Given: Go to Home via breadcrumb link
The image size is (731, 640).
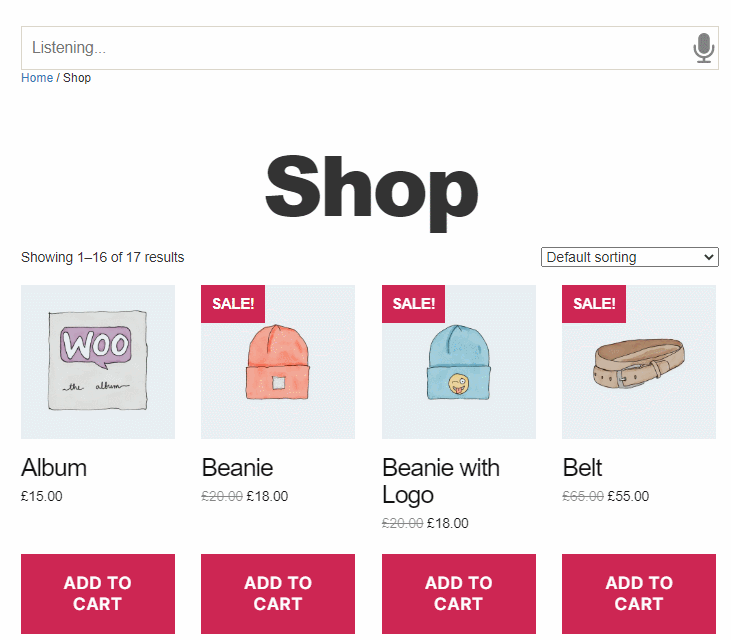Looking at the screenshot, I should click(37, 78).
